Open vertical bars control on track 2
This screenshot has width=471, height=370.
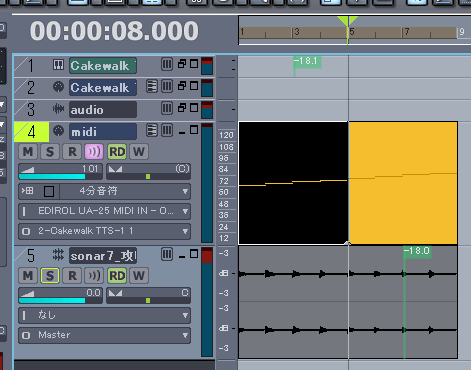tap(167, 86)
